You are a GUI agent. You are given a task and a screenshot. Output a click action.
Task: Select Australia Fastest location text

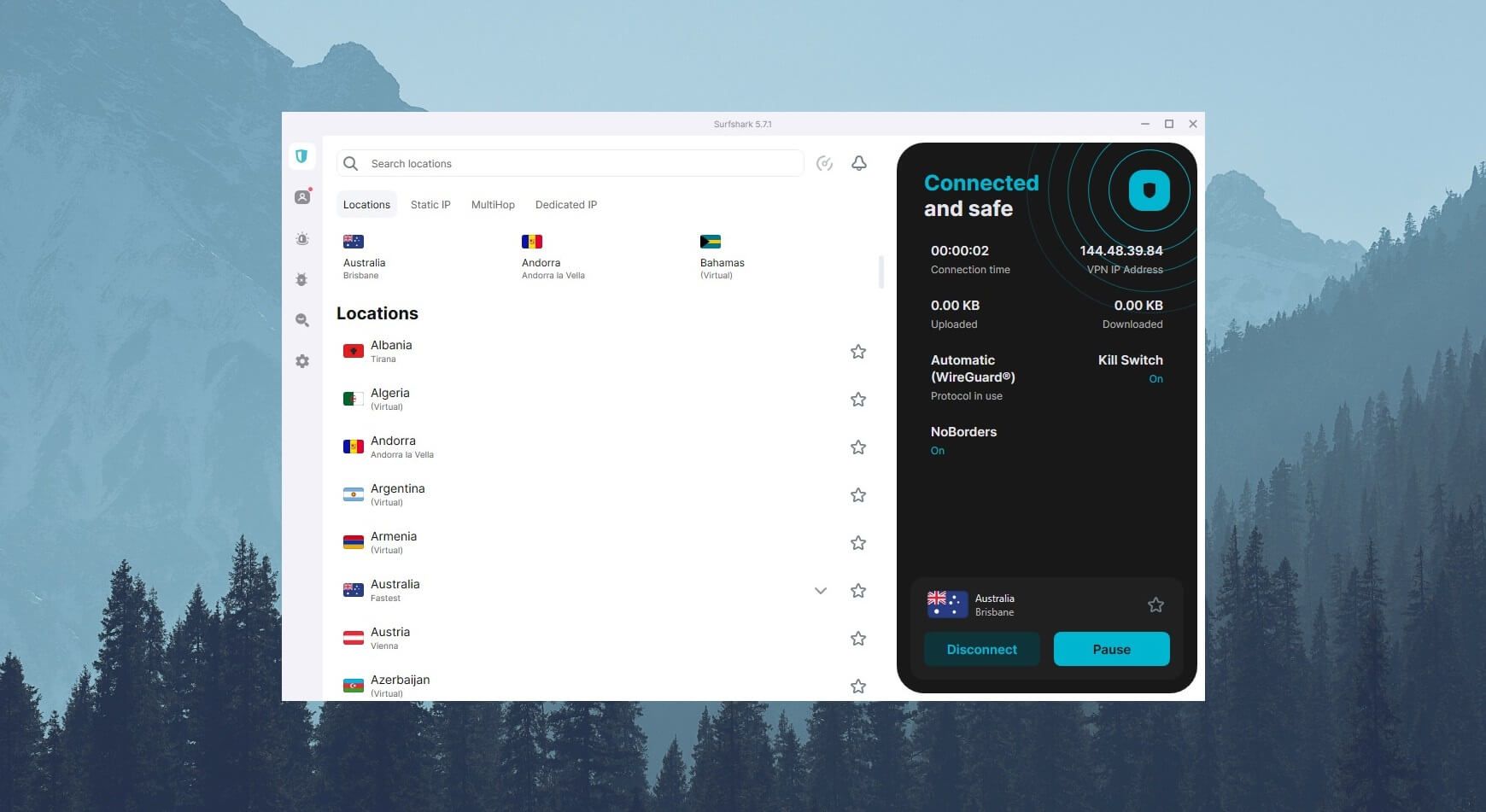395,590
